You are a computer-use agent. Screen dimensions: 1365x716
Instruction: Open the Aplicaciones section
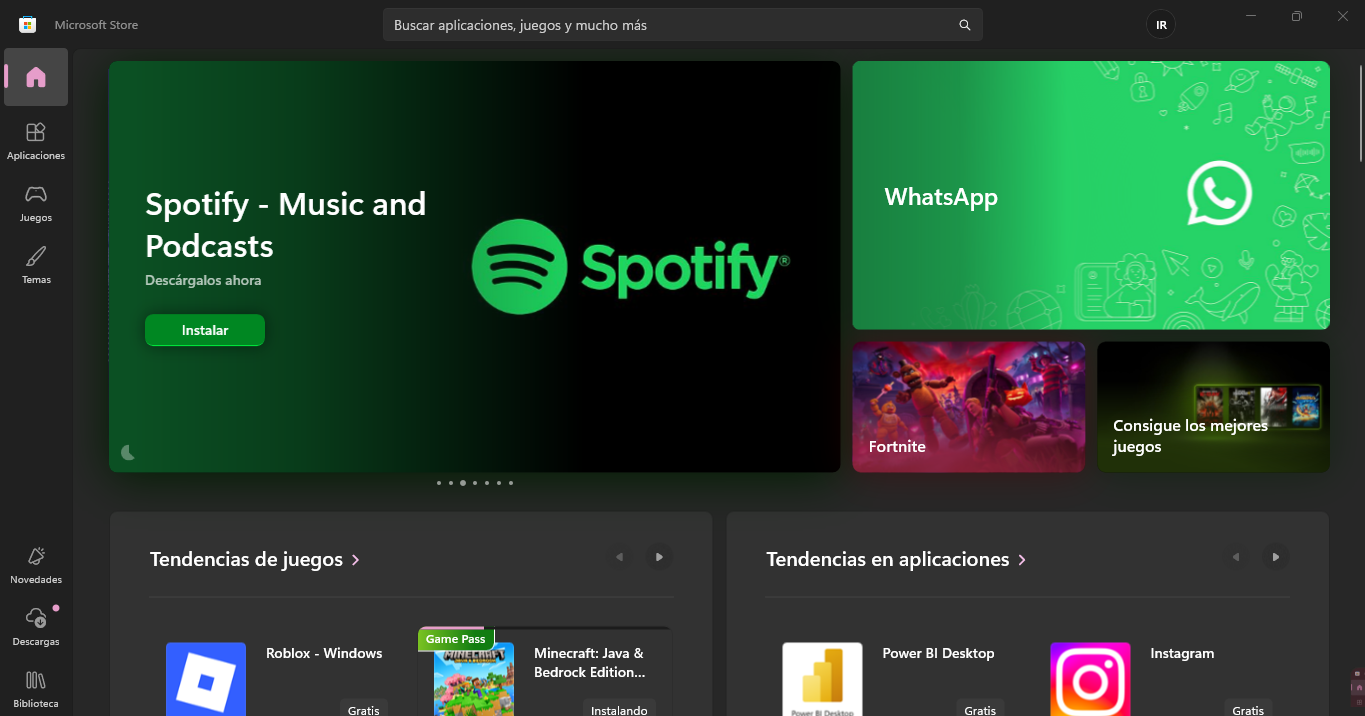click(36, 141)
